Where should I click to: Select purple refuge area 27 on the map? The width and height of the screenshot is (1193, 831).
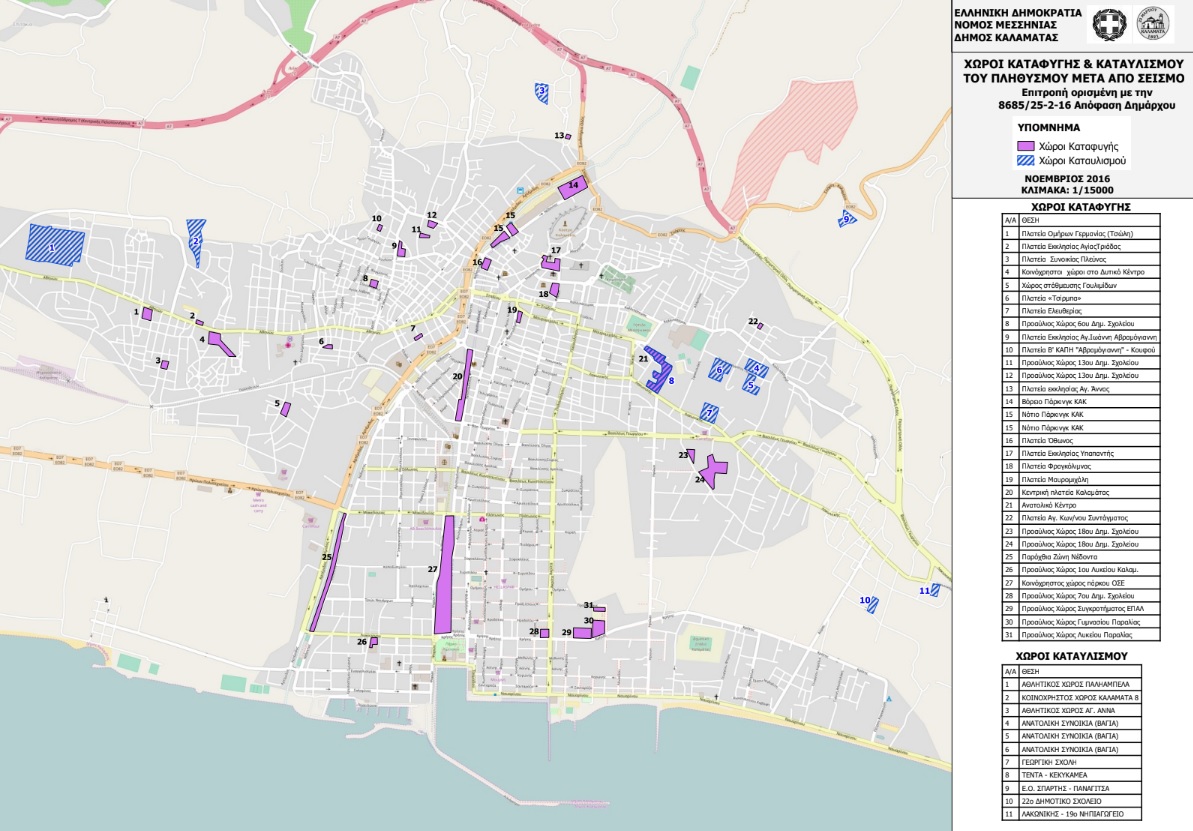pos(444,575)
